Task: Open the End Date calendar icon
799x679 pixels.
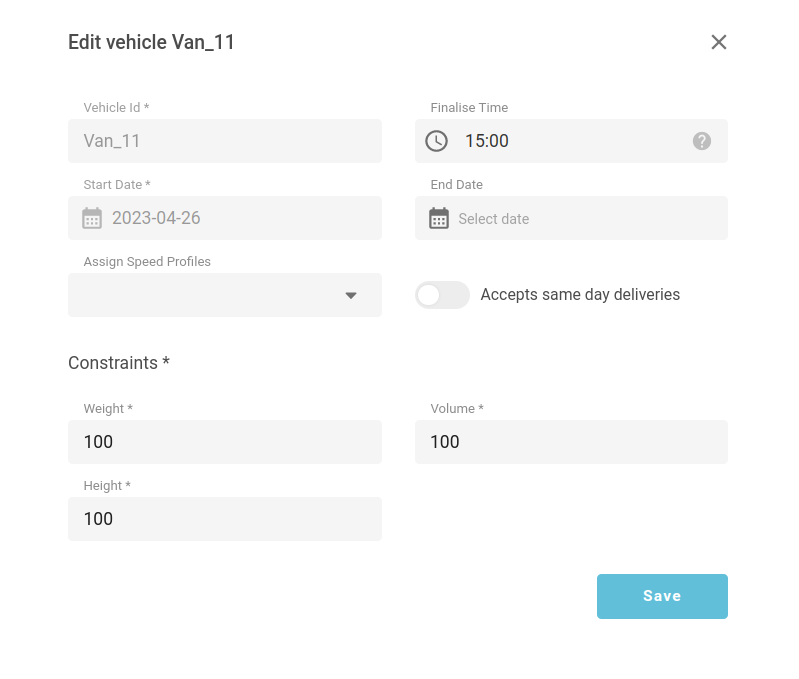Action: tap(439, 218)
